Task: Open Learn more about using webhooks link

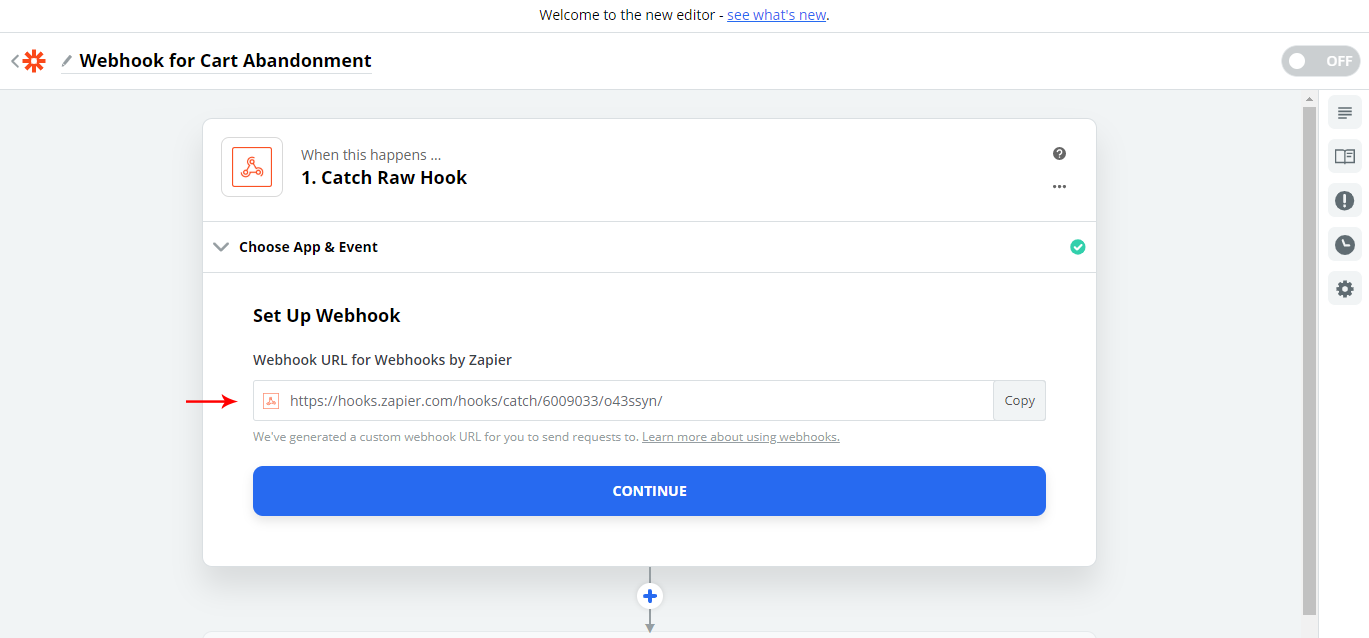Action: tap(740, 437)
